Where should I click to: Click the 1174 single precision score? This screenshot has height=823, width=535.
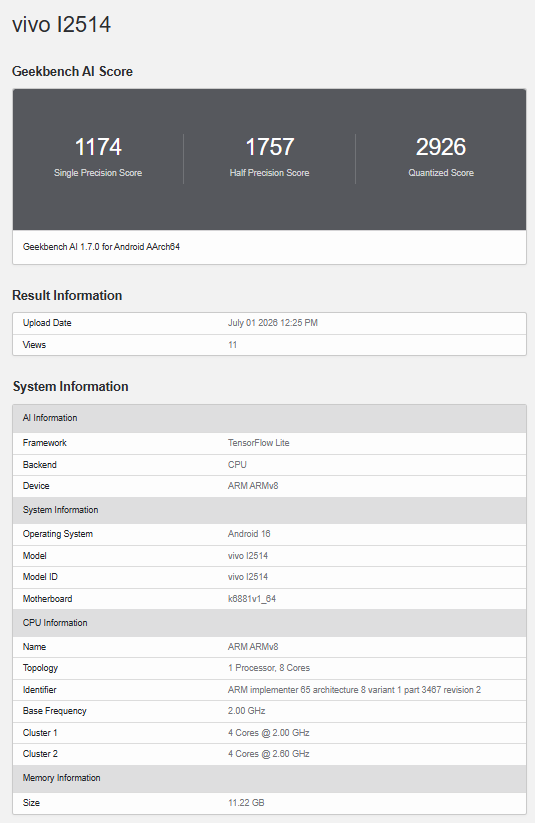pyautogui.click(x=98, y=147)
